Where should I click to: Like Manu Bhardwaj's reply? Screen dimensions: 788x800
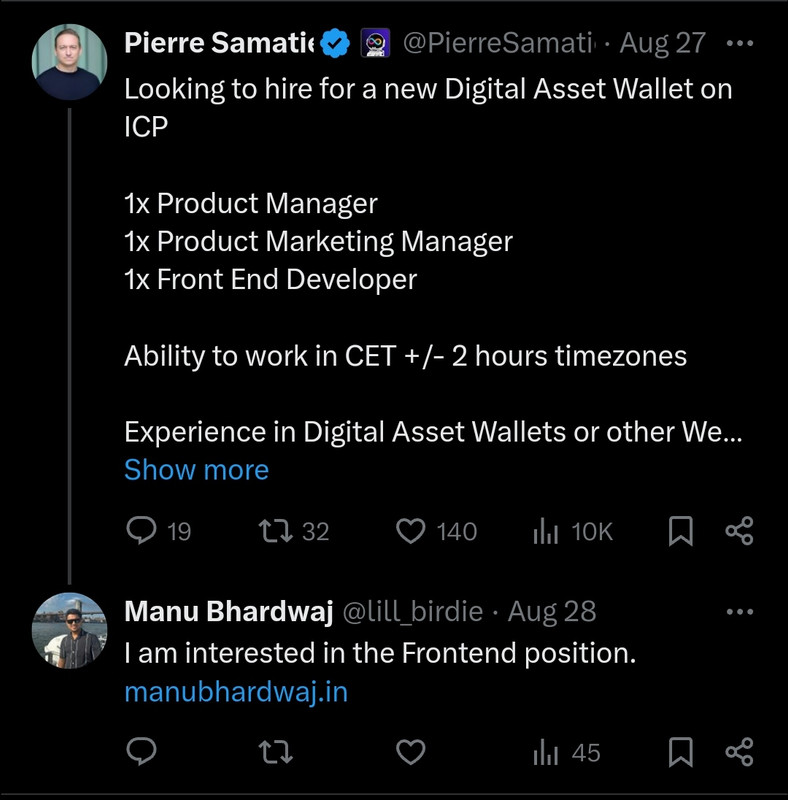click(x=411, y=751)
